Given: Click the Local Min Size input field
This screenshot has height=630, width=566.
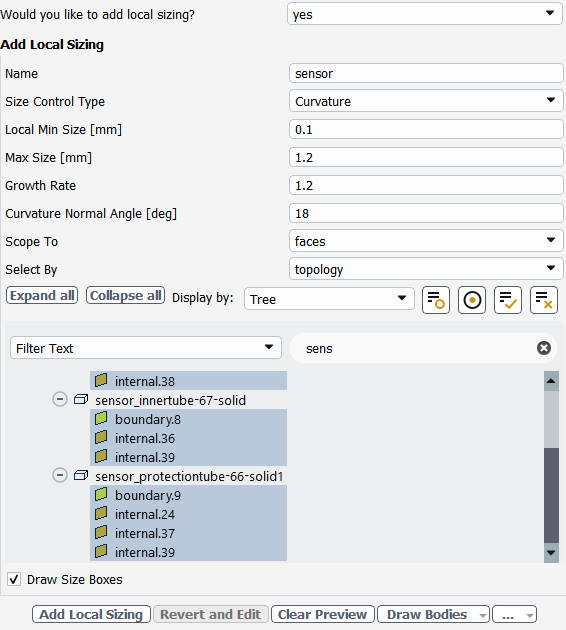Looking at the screenshot, I should [x=426, y=129].
